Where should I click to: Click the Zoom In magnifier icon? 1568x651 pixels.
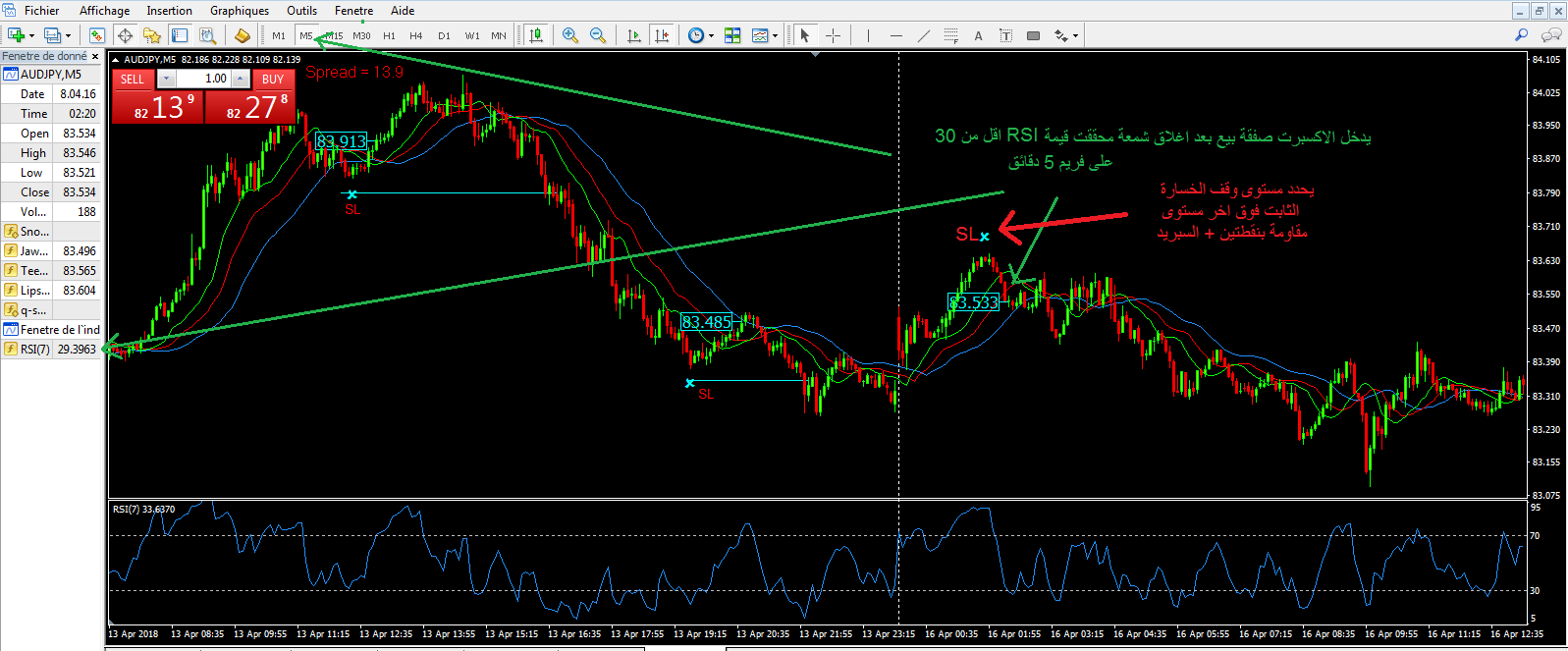pos(569,35)
